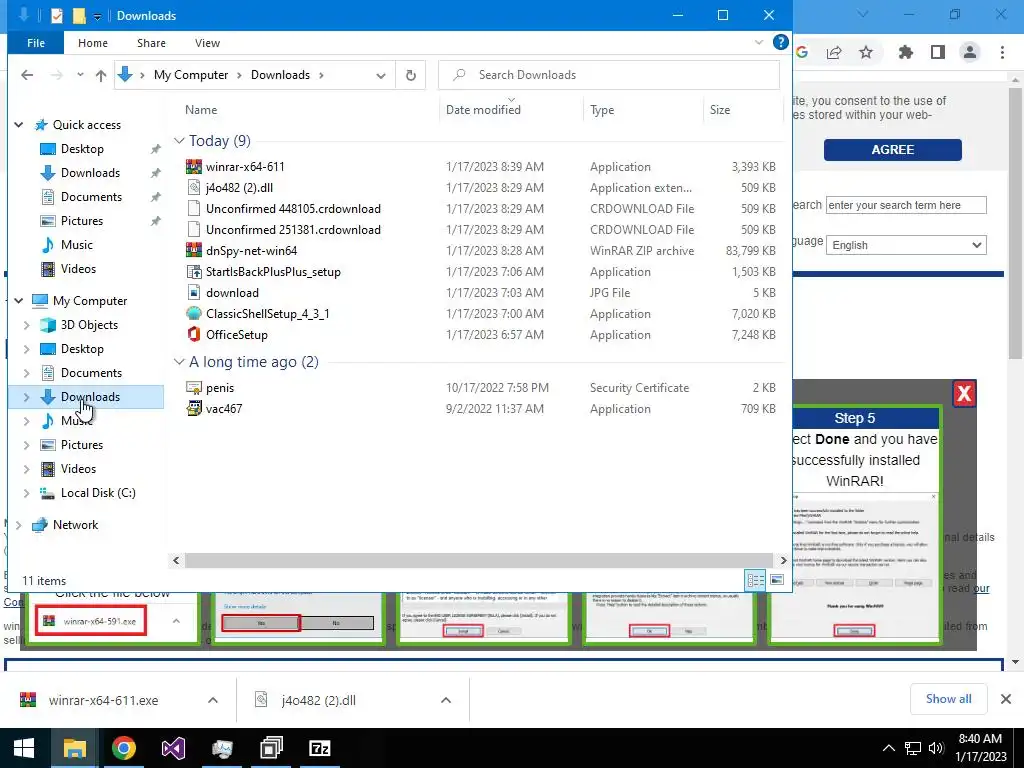This screenshot has height=768, width=1024.
Task: Collapse the A long time ago group
Action: 179,362
